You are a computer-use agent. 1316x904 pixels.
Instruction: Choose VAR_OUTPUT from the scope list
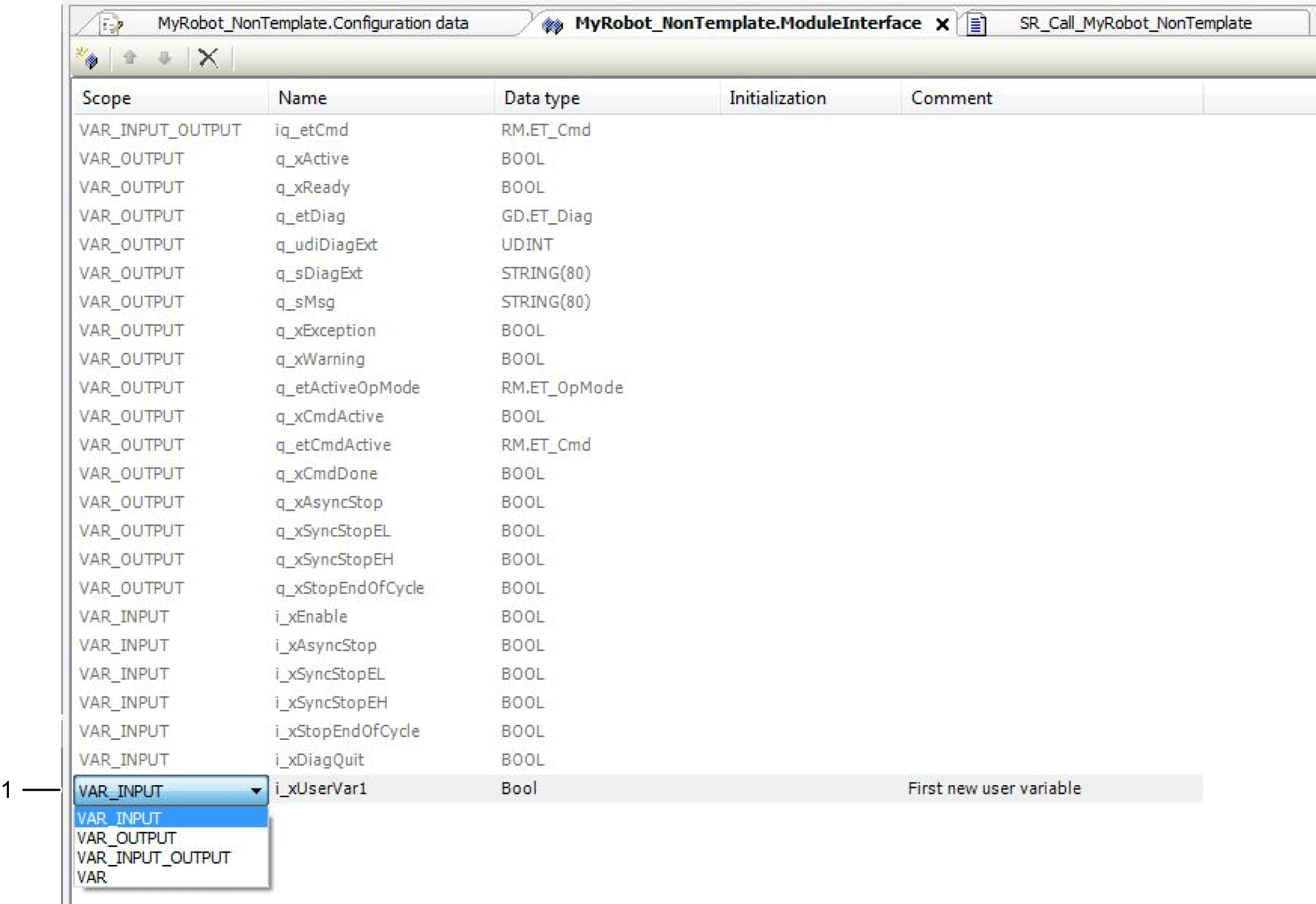(126, 838)
